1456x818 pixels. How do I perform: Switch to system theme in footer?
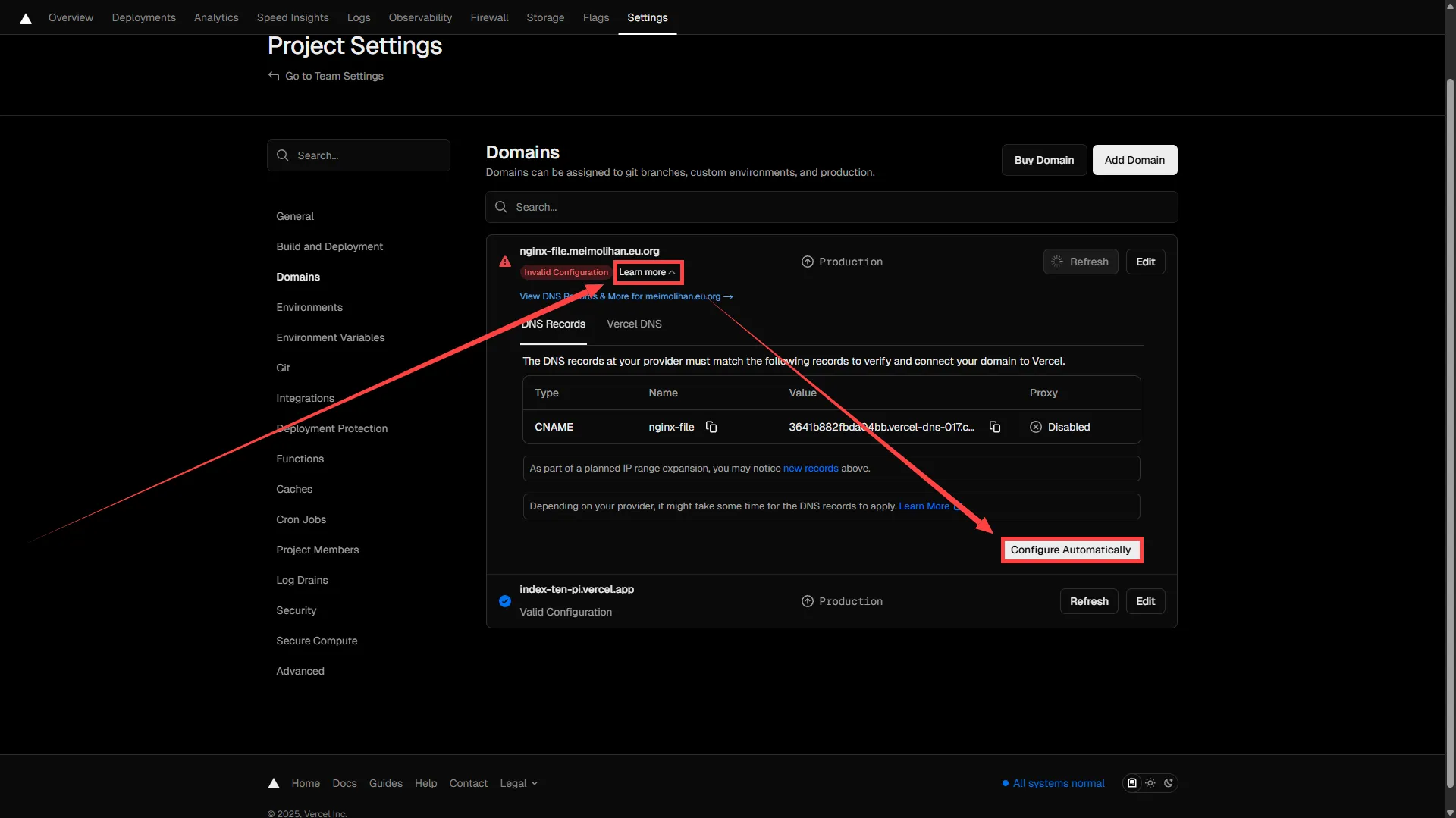pos(1132,783)
